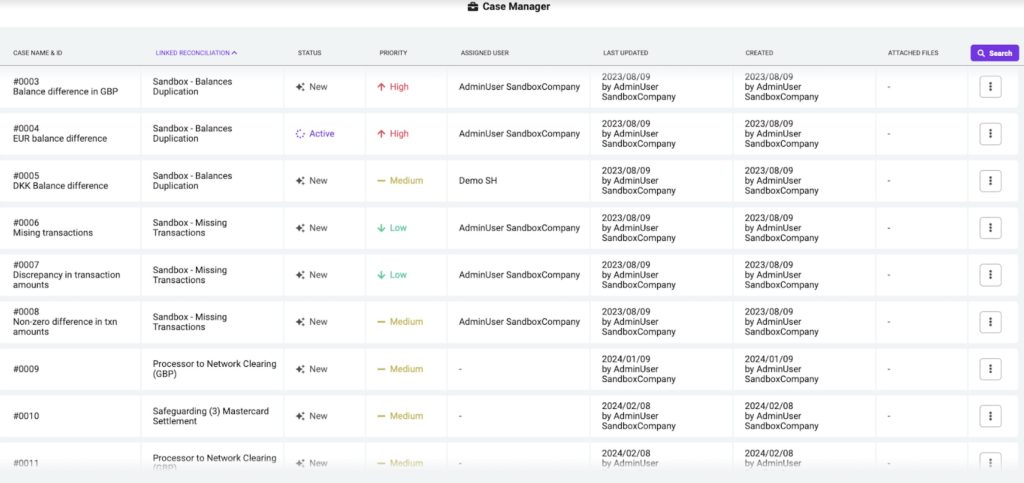
Task: Sort by Linked Reconciliation column header
Action: pyautogui.click(x=196, y=53)
